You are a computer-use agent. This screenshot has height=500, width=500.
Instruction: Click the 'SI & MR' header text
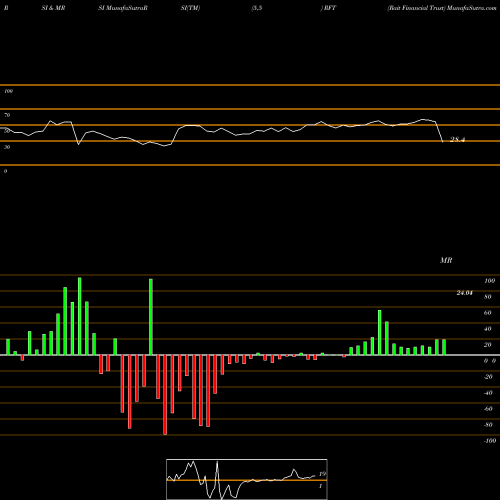53,8
